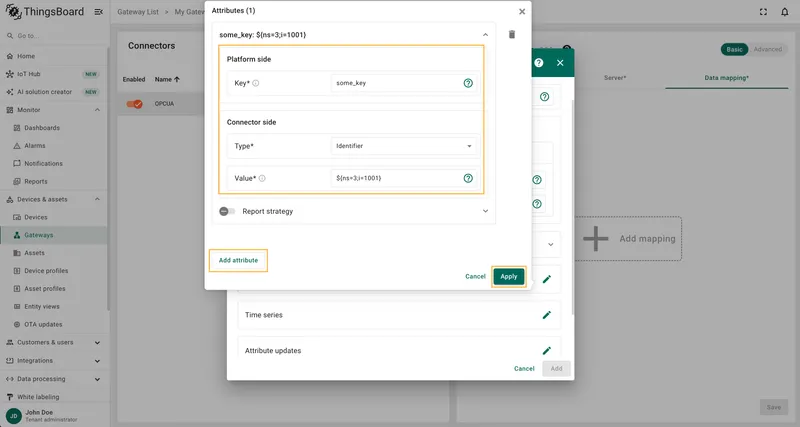This screenshot has width=800, height=427.
Task: Open White labeling in the sidebar
Action: [x=54, y=396]
